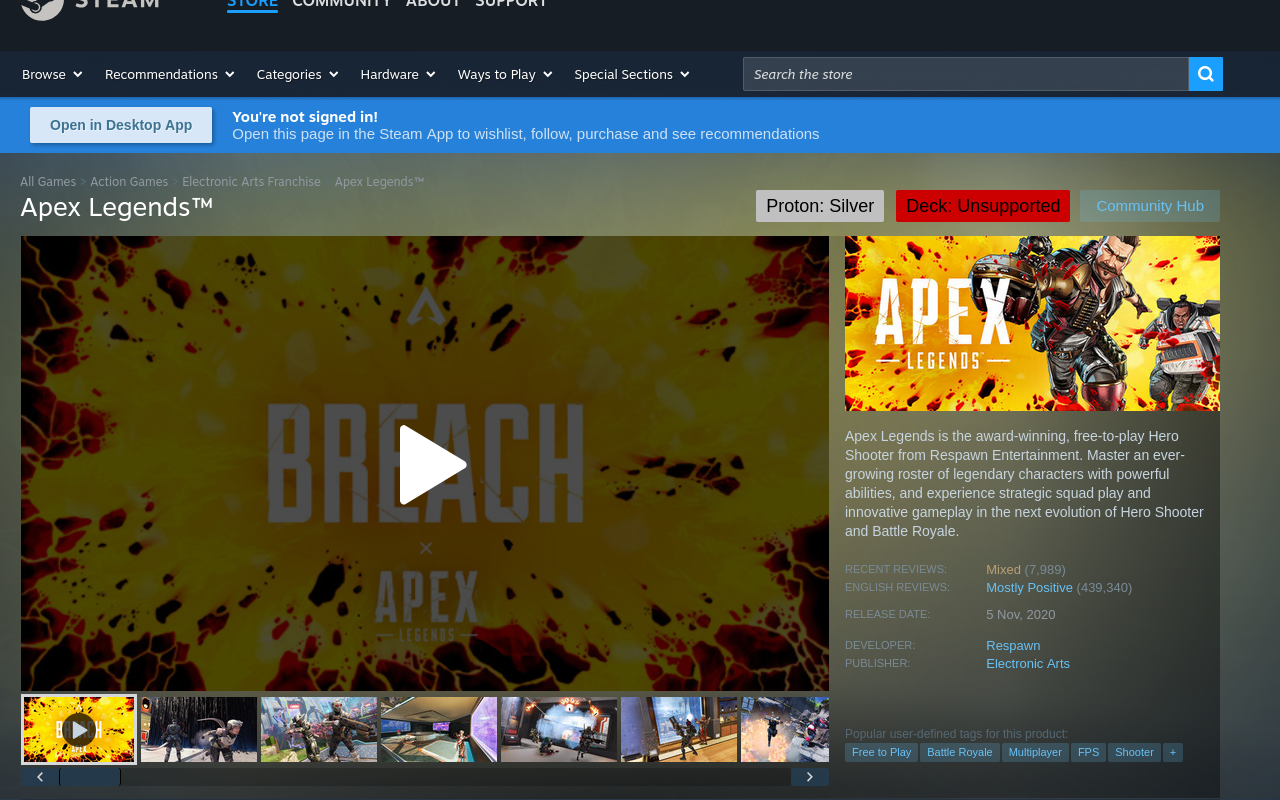Select the Multiplayer tag
Viewport: 1280px width, 800px height.
coord(1035,752)
